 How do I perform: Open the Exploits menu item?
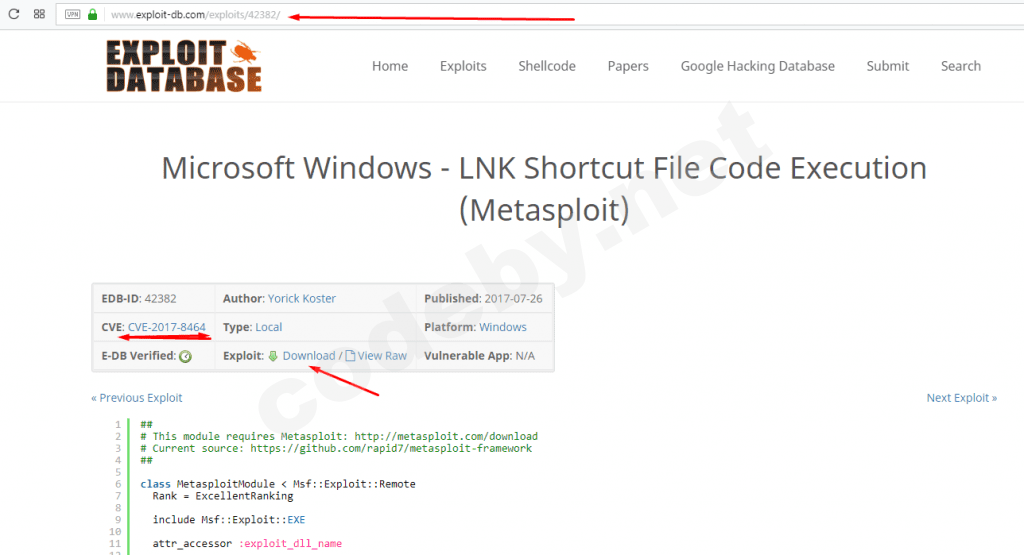[463, 66]
